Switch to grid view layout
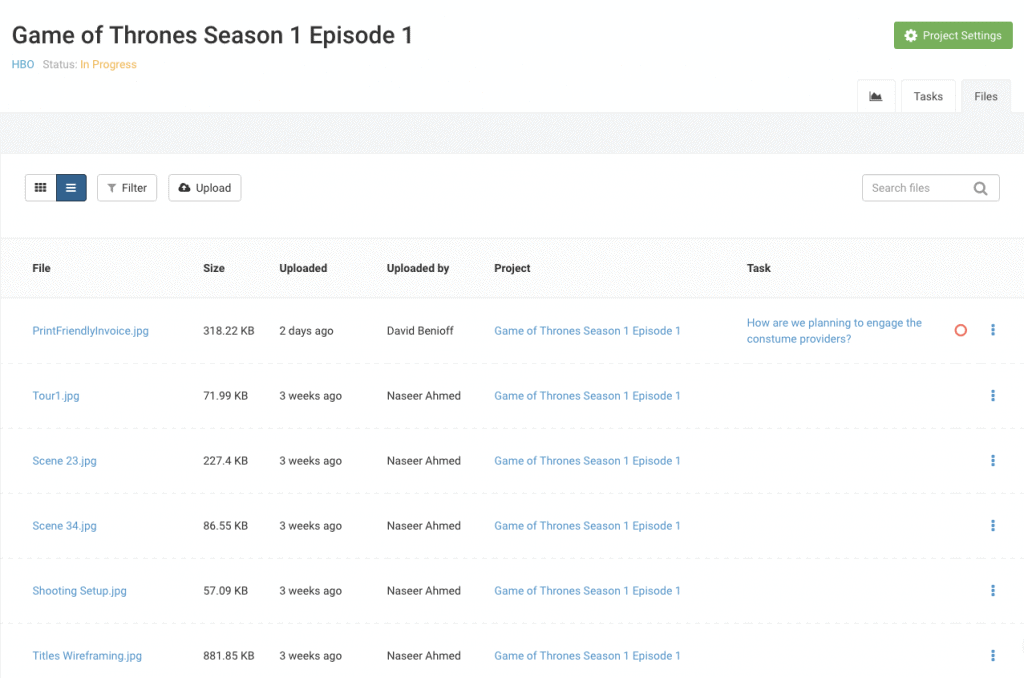Screen dimensions: 1024x678 (41, 188)
